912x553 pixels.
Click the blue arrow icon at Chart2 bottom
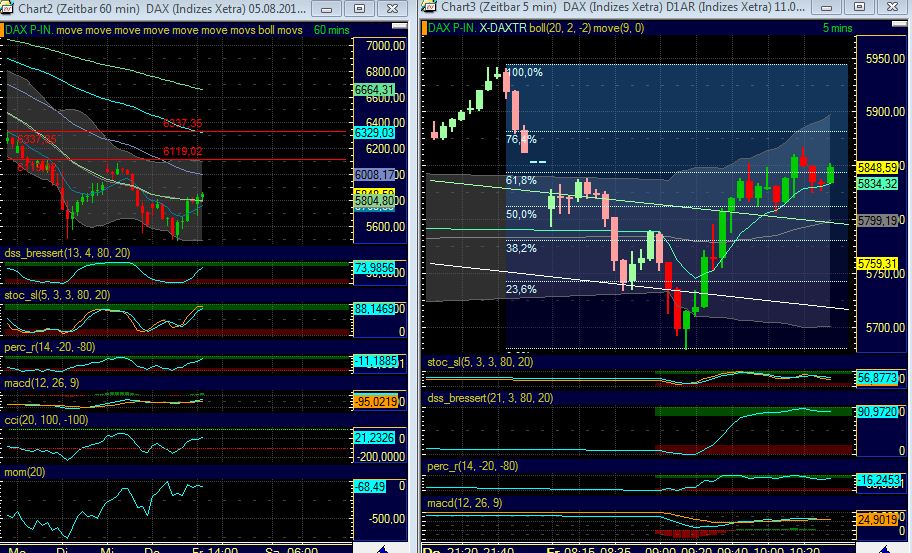coord(382,549)
